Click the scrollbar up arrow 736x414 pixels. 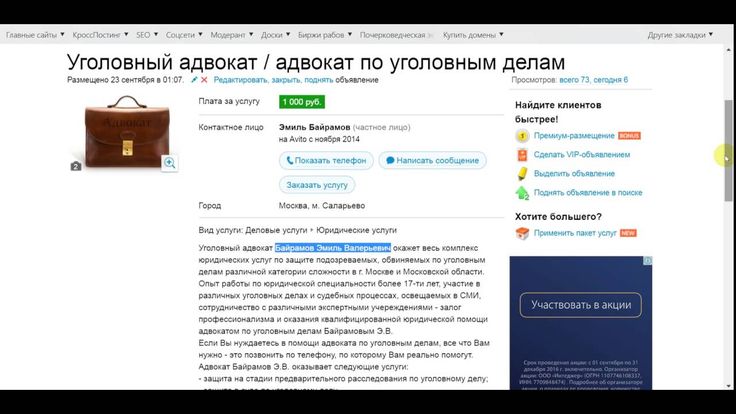(x=728, y=49)
